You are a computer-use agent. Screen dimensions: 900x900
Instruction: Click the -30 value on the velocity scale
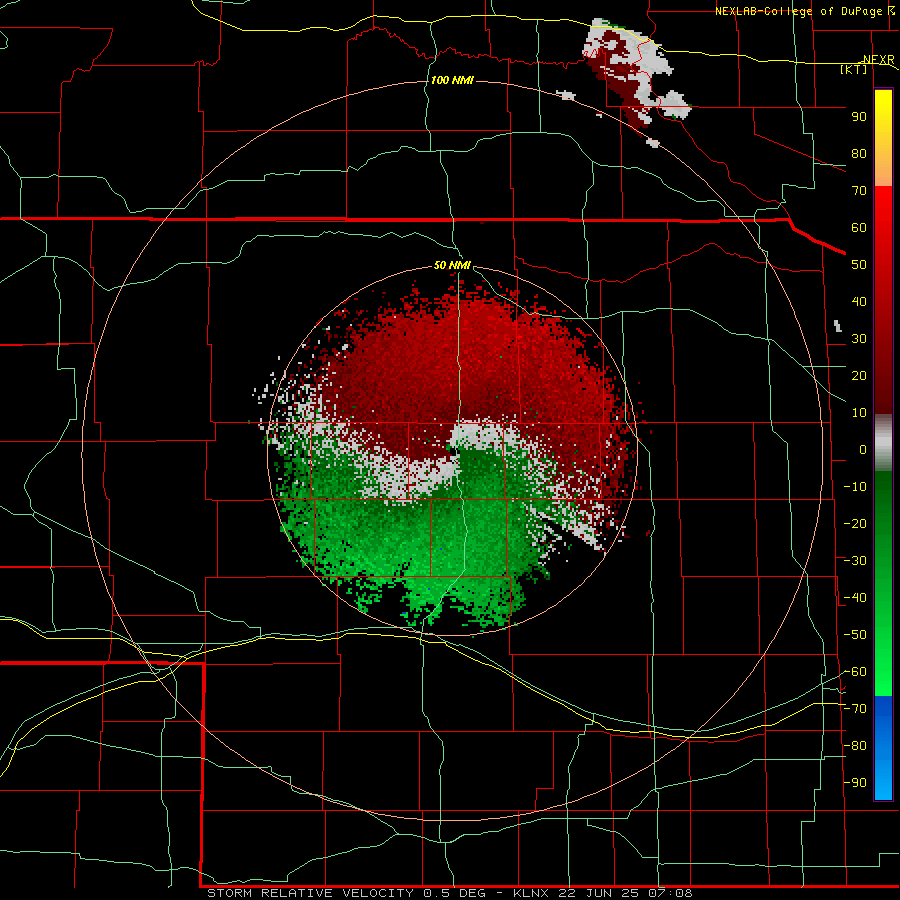[x=855, y=561]
